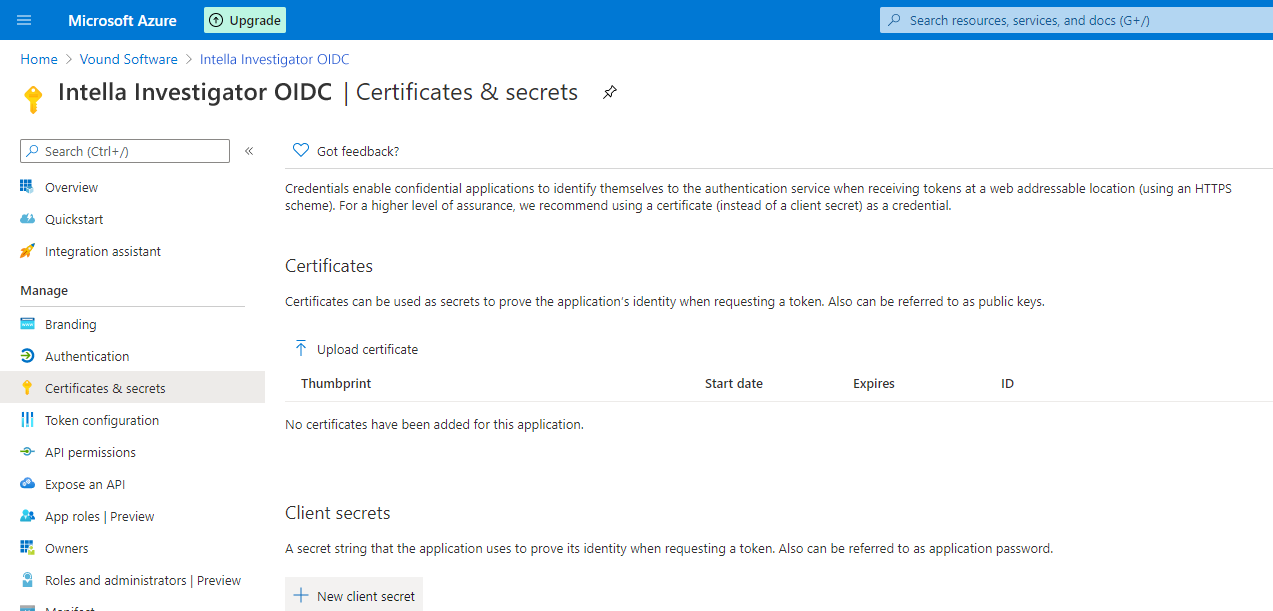The height and width of the screenshot is (611, 1273).
Task: Select Quickstart in the left menu
Action: point(73,219)
